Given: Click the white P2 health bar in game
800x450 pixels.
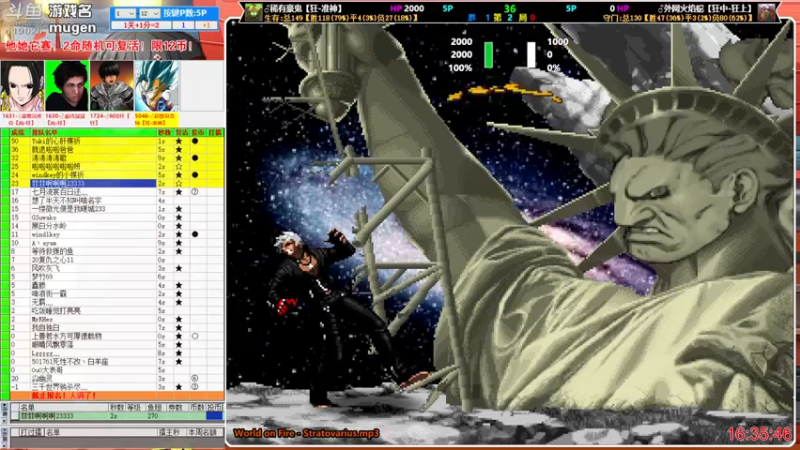Looking at the screenshot, I should pos(531,55).
